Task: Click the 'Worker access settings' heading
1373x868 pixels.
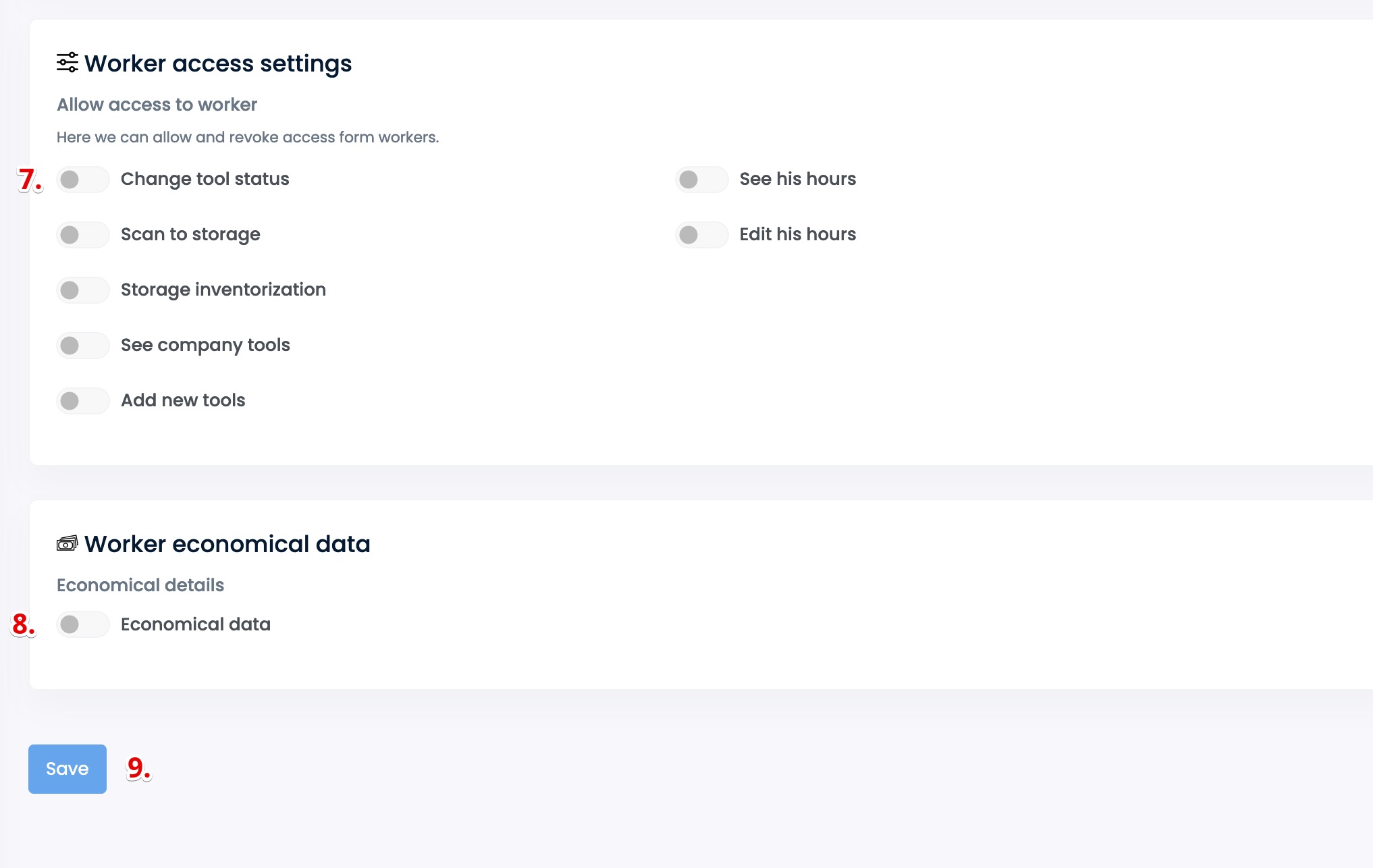Action: point(217,63)
